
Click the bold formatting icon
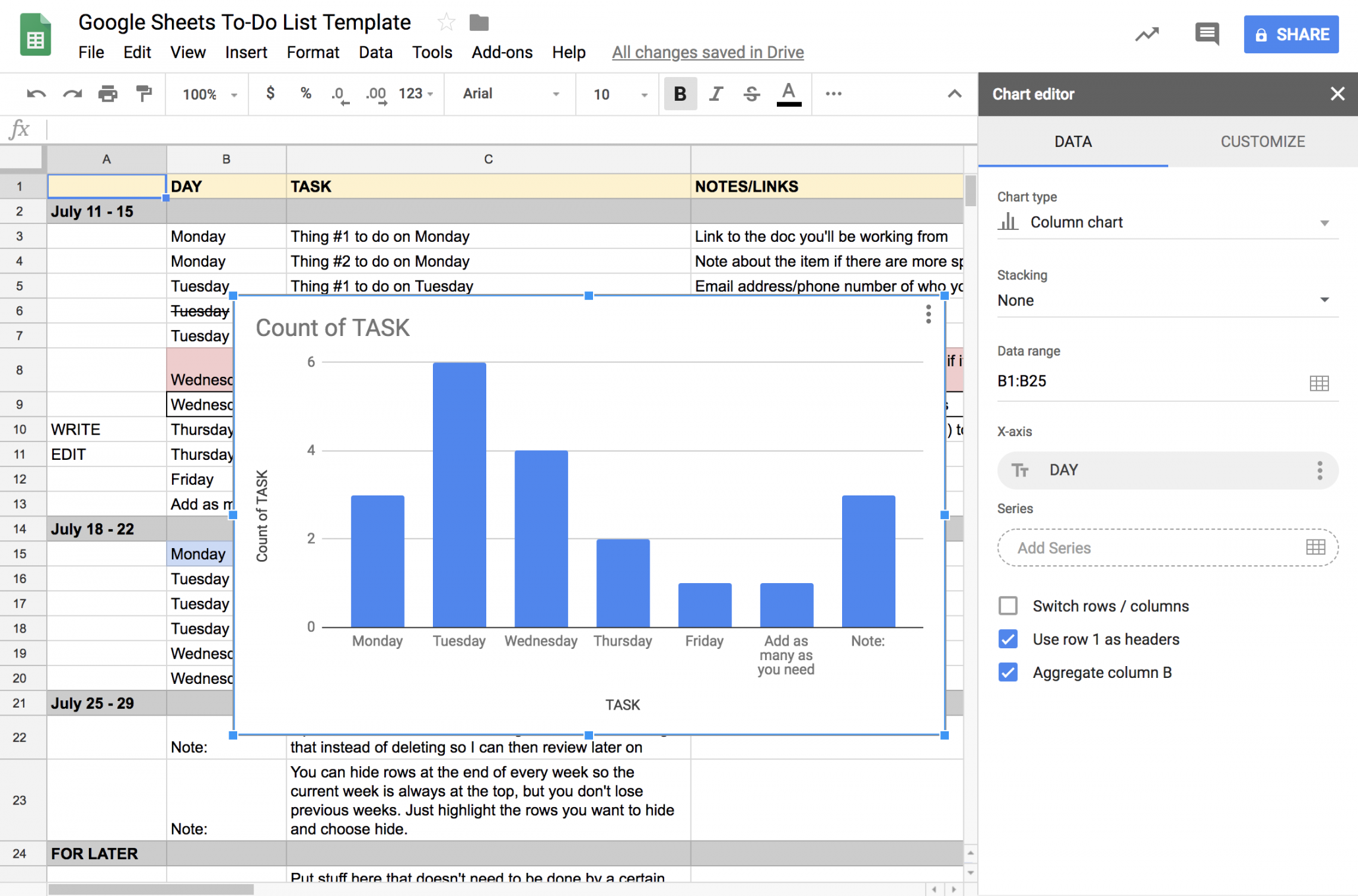[x=680, y=93]
